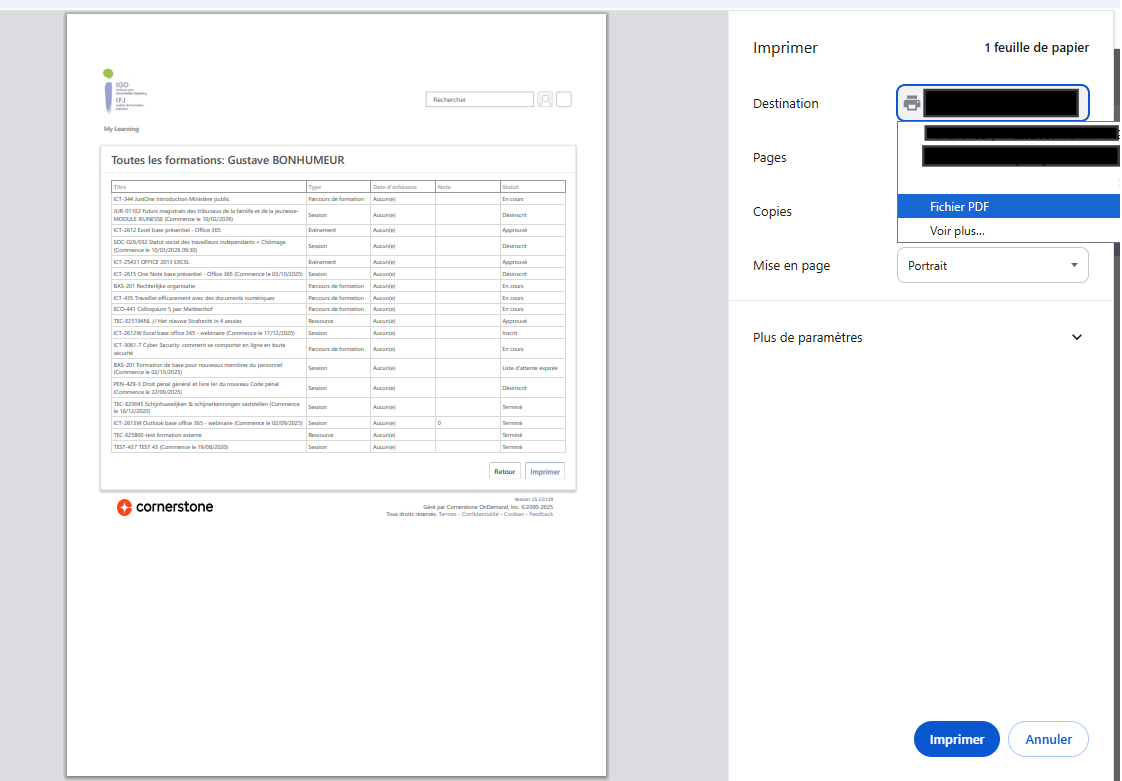The image size is (1122, 781).
Task: Click the Cornerstone logo in the page footer
Action: pos(164,507)
